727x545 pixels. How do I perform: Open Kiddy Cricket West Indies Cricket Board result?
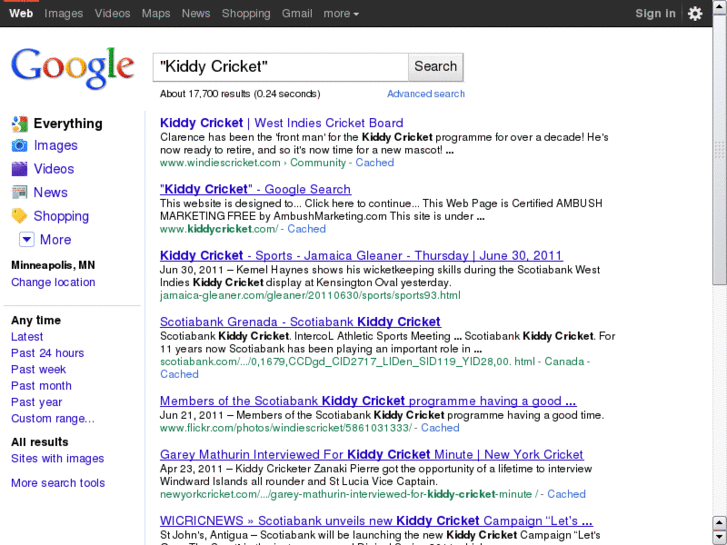[x=281, y=123]
